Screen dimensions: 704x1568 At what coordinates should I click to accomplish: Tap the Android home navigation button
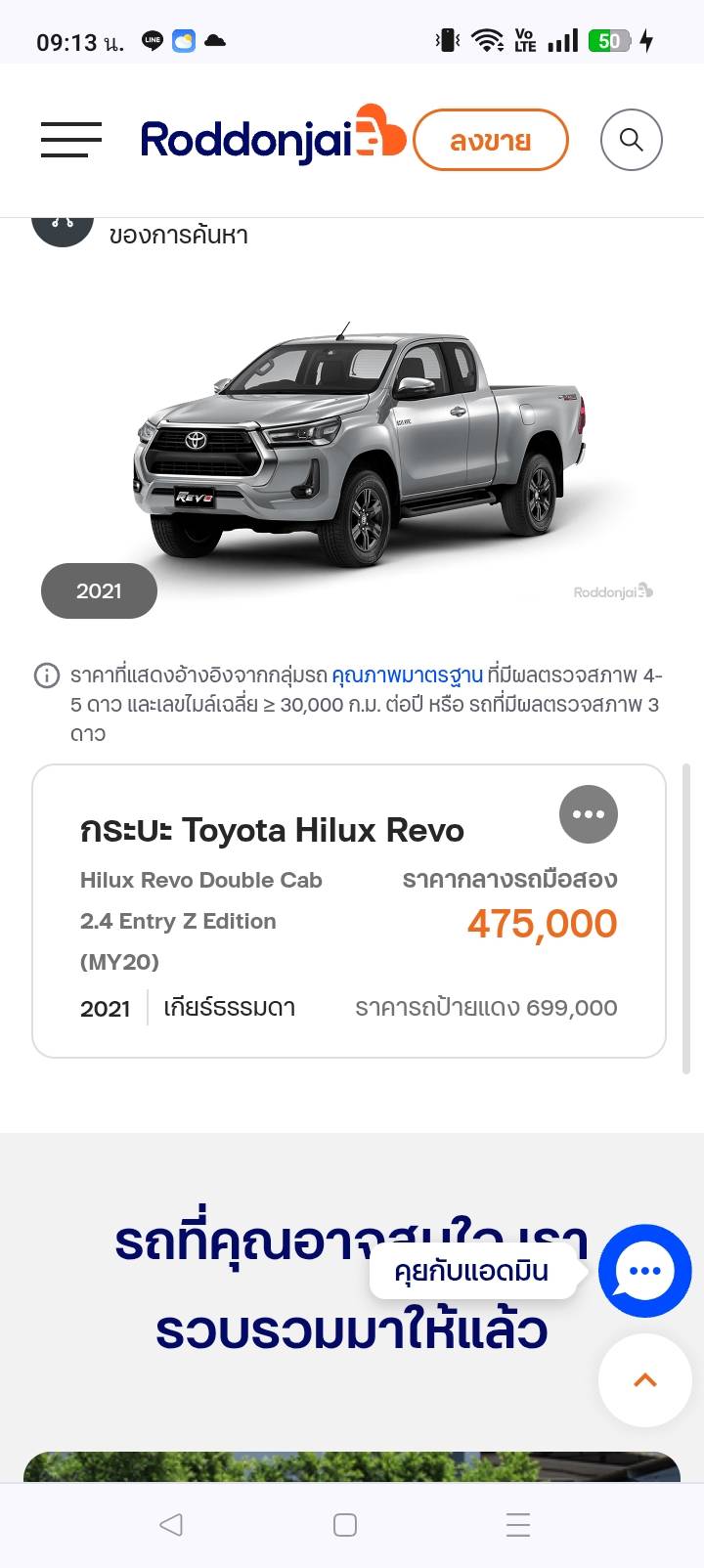click(345, 1524)
